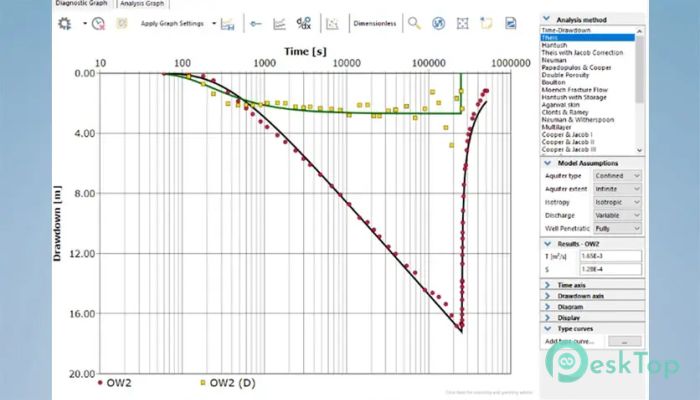This screenshot has height=400, width=700.
Task: Select Cooper & Jacob III method
Action: click(x=569, y=150)
